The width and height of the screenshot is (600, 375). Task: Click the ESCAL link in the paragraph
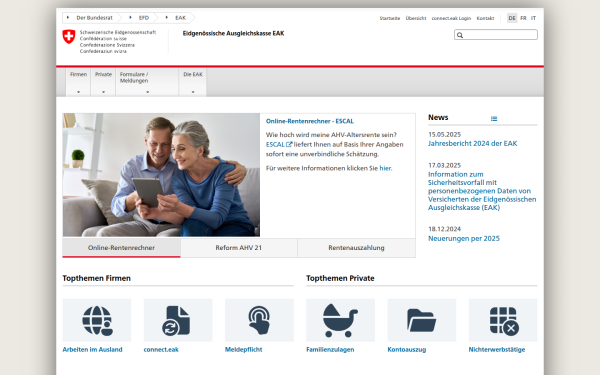coord(275,144)
